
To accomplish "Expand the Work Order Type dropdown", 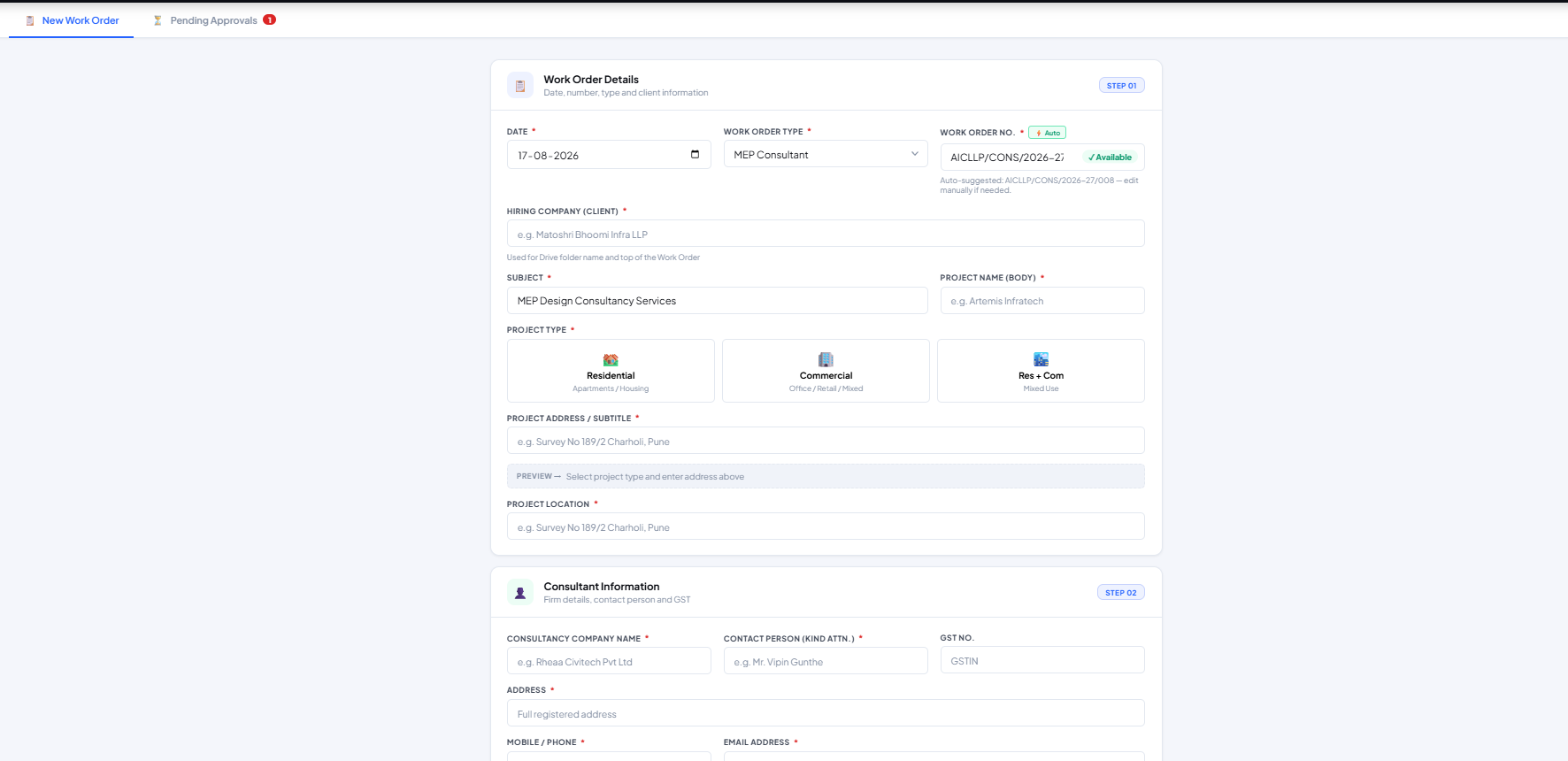I will 826,154.
